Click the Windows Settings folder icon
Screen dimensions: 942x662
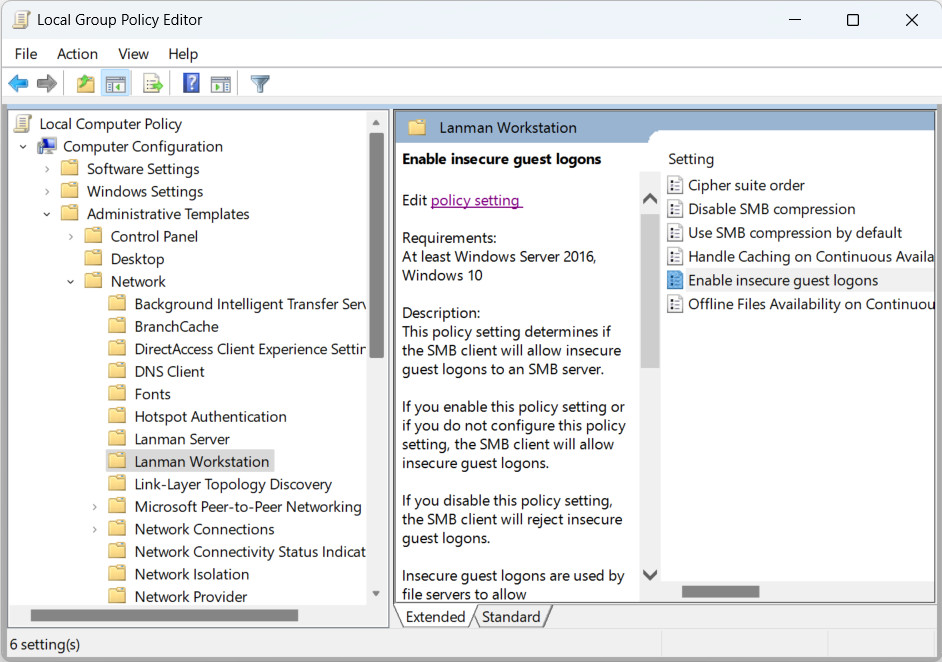70,190
